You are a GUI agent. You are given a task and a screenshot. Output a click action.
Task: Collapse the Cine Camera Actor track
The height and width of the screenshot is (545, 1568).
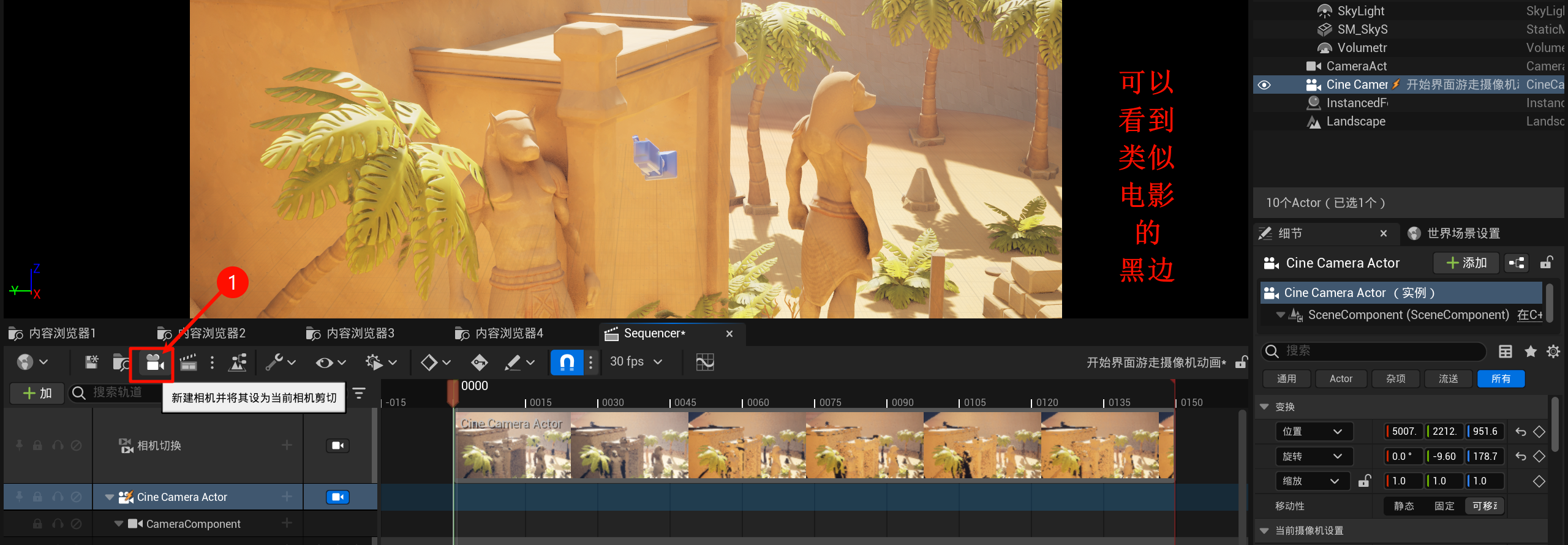click(110, 497)
